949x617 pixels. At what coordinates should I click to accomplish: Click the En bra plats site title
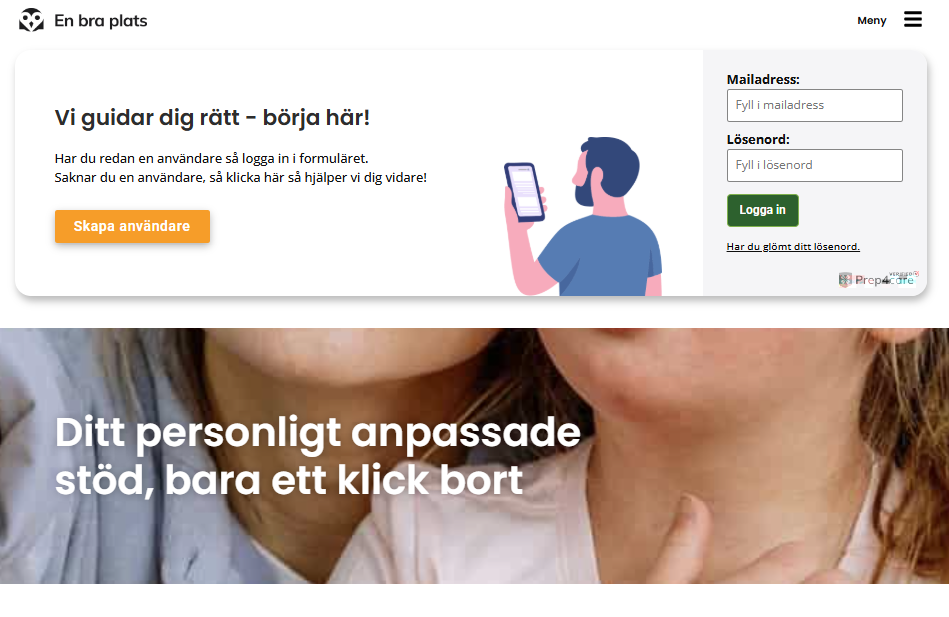pyautogui.click(x=101, y=21)
